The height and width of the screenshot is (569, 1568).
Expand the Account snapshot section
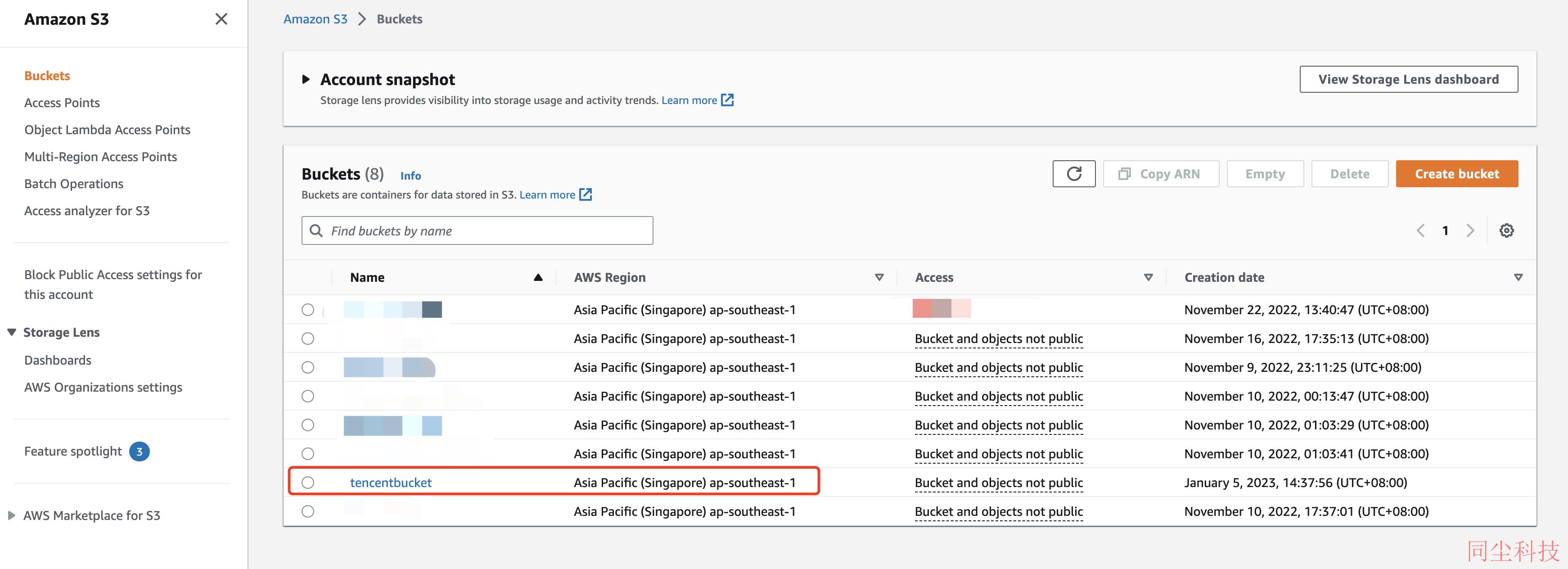point(306,79)
